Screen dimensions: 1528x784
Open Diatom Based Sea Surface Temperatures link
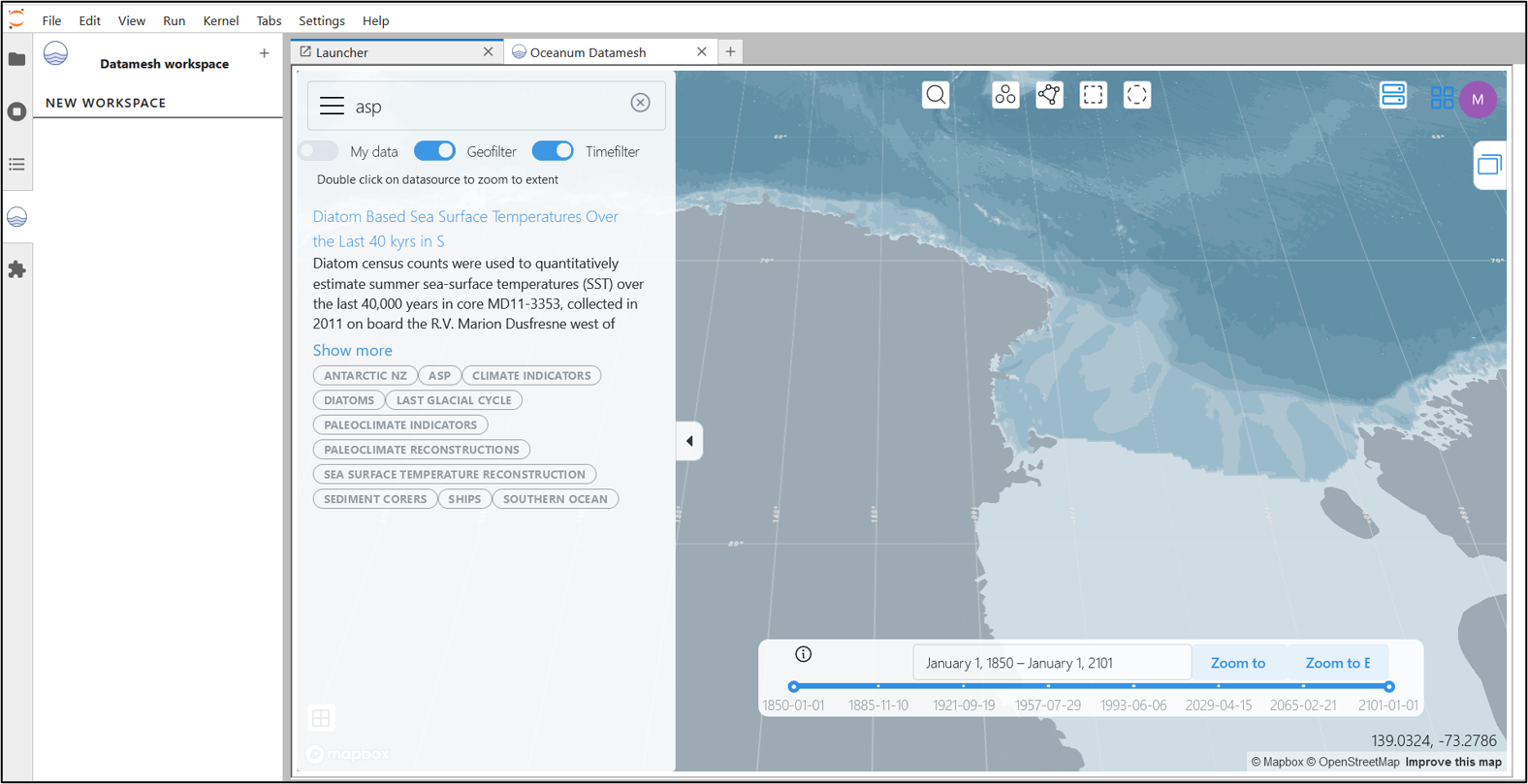465,229
